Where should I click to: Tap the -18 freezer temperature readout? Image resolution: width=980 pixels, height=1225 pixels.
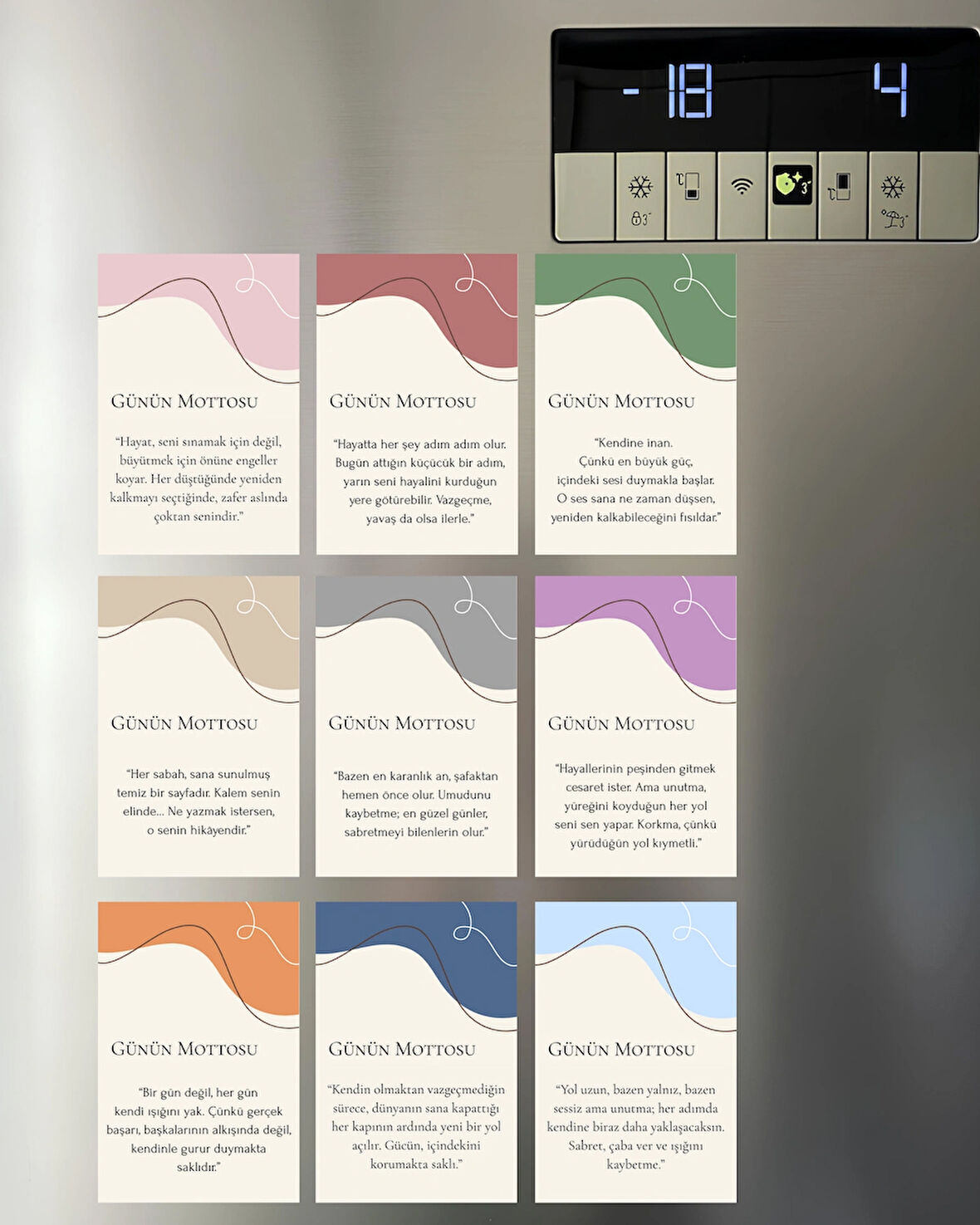tap(669, 90)
